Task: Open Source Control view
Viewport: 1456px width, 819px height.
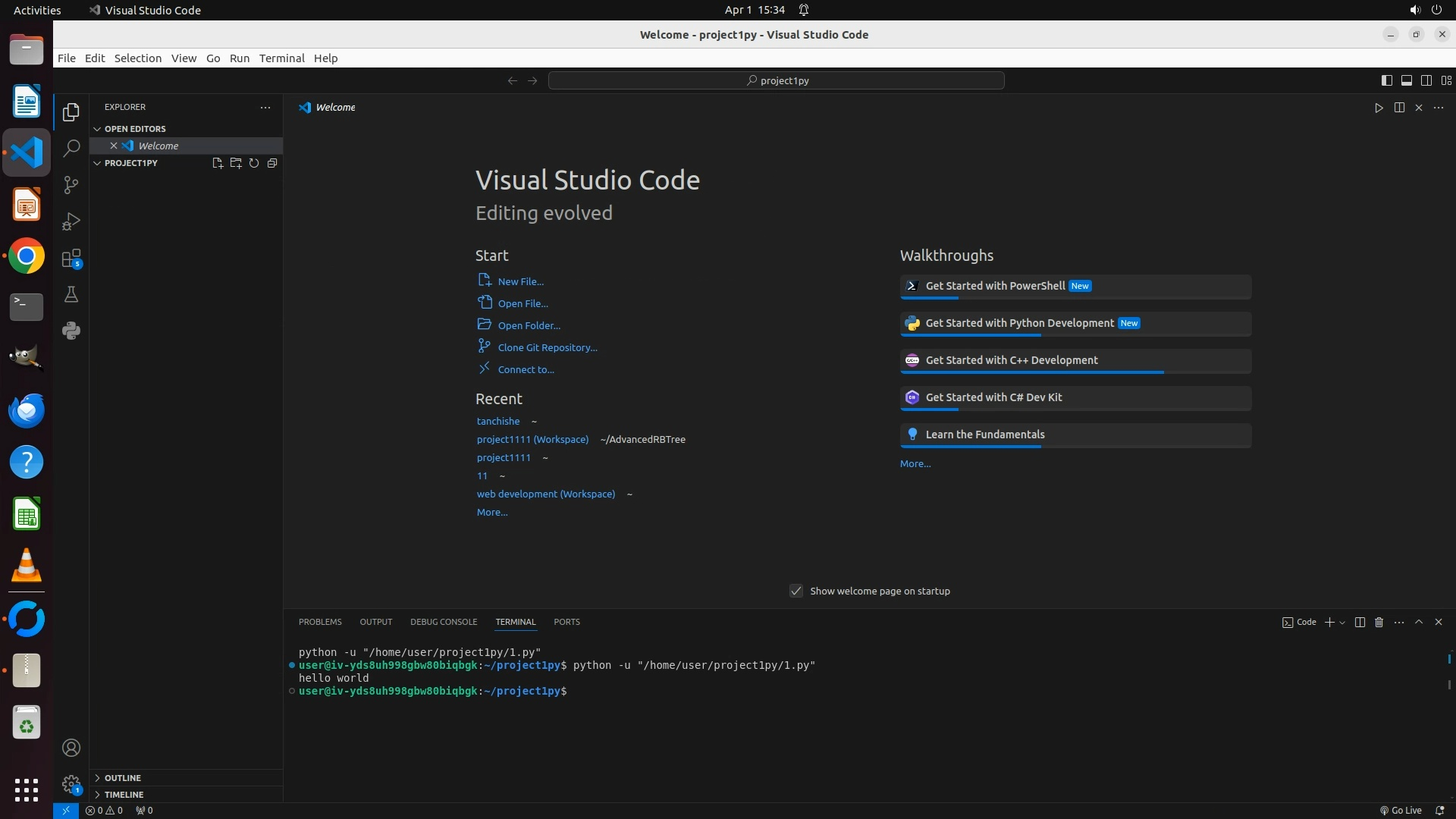Action: coord(71,185)
